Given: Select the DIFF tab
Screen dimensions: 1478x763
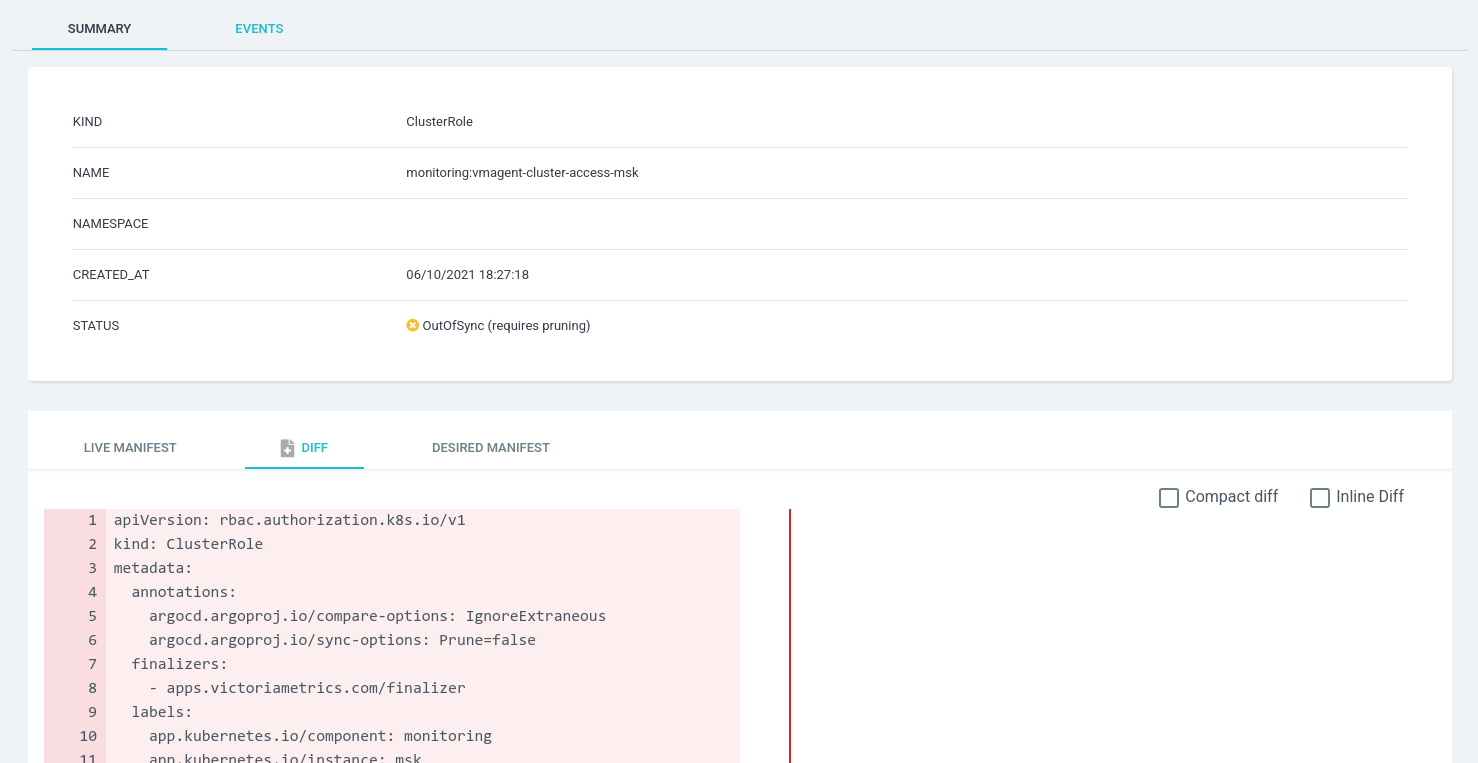Looking at the screenshot, I should point(314,447).
